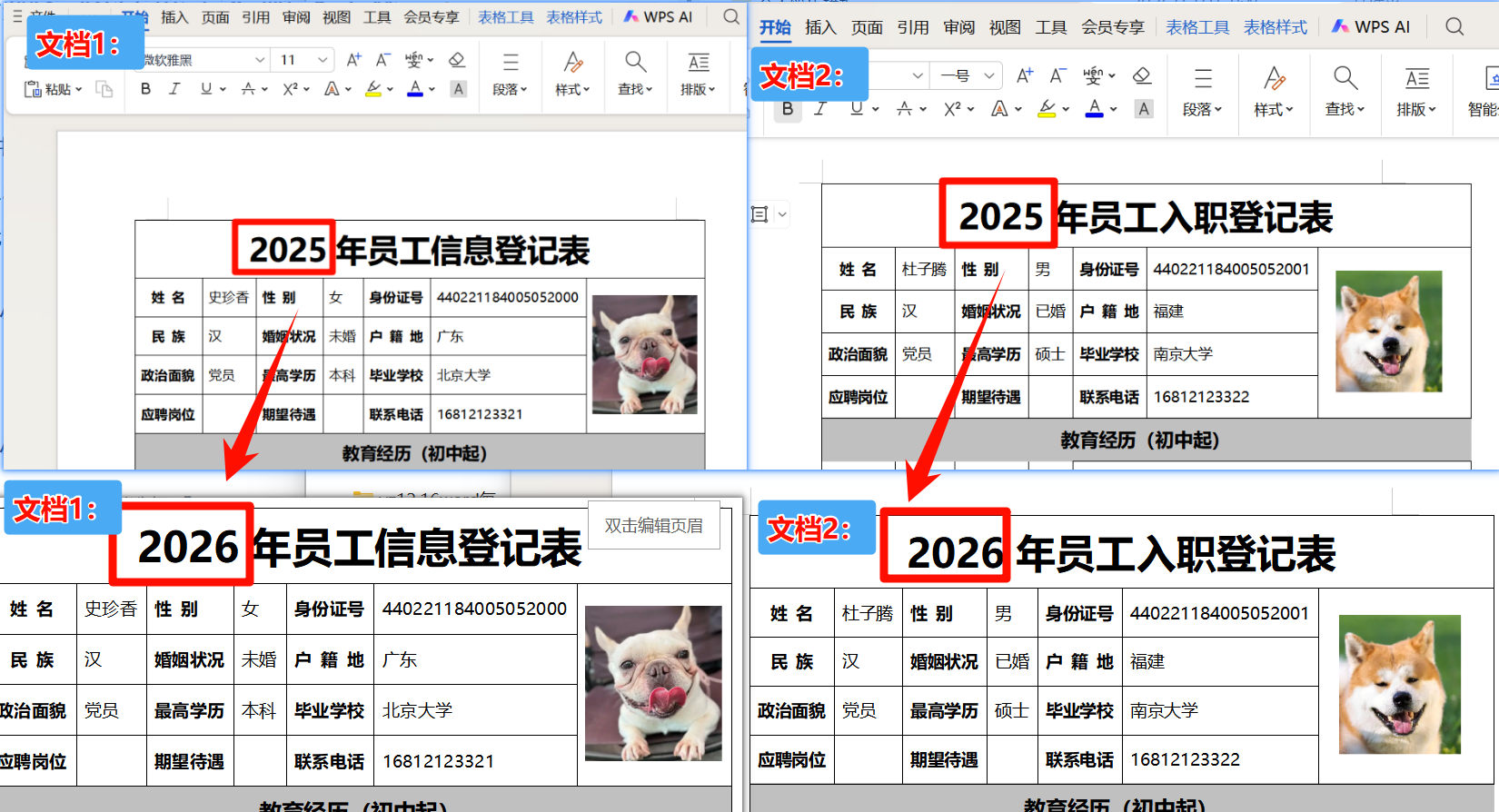Image resolution: width=1499 pixels, height=812 pixels.
Task: Open the Text Effects outlined A in 文档2
Action: pos(999,109)
